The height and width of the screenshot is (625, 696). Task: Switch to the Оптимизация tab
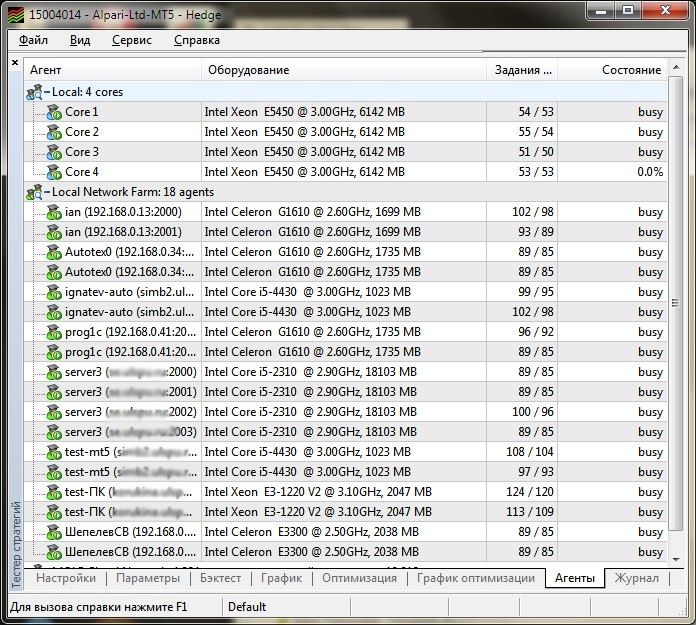click(x=360, y=578)
